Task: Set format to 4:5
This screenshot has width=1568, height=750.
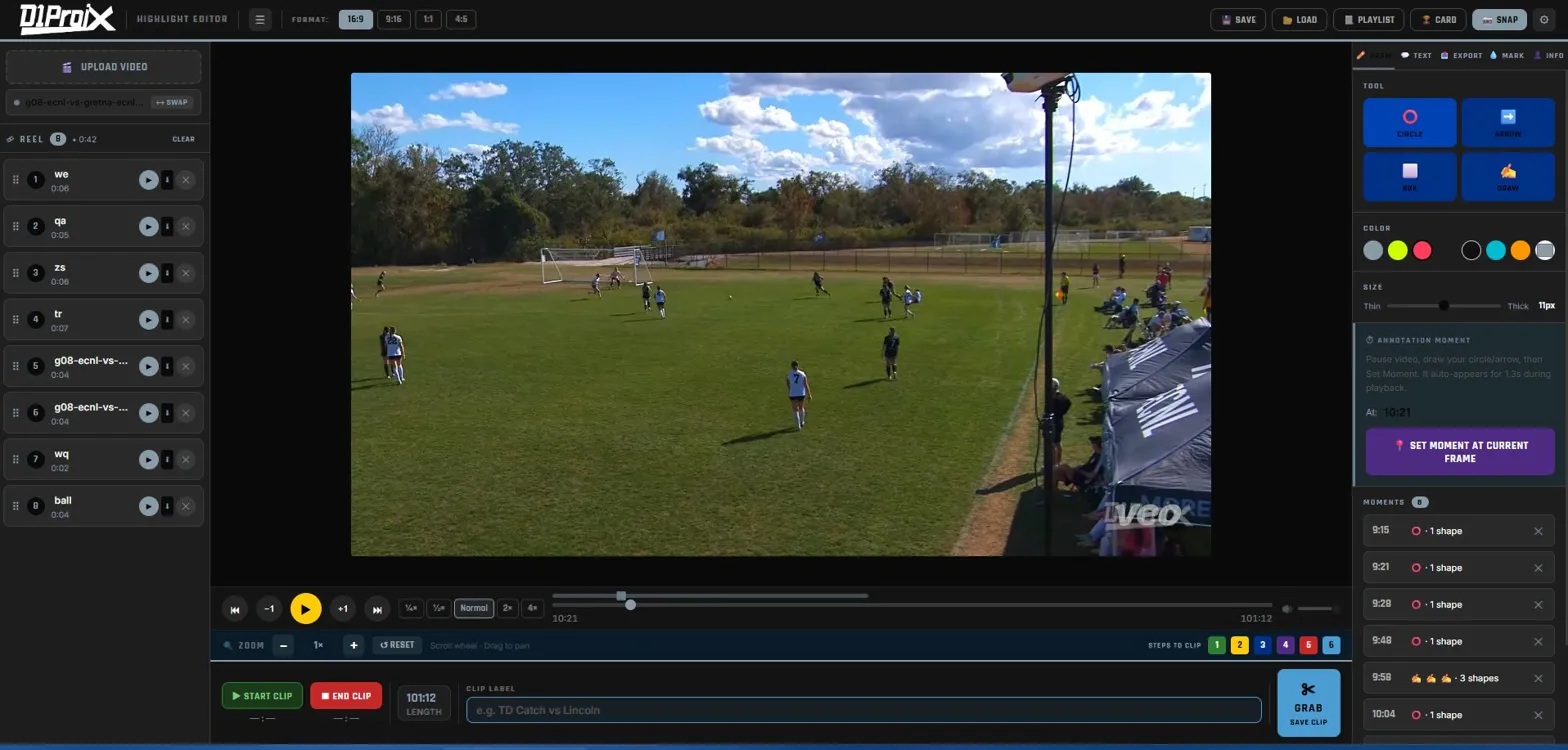Action: tap(461, 19)
